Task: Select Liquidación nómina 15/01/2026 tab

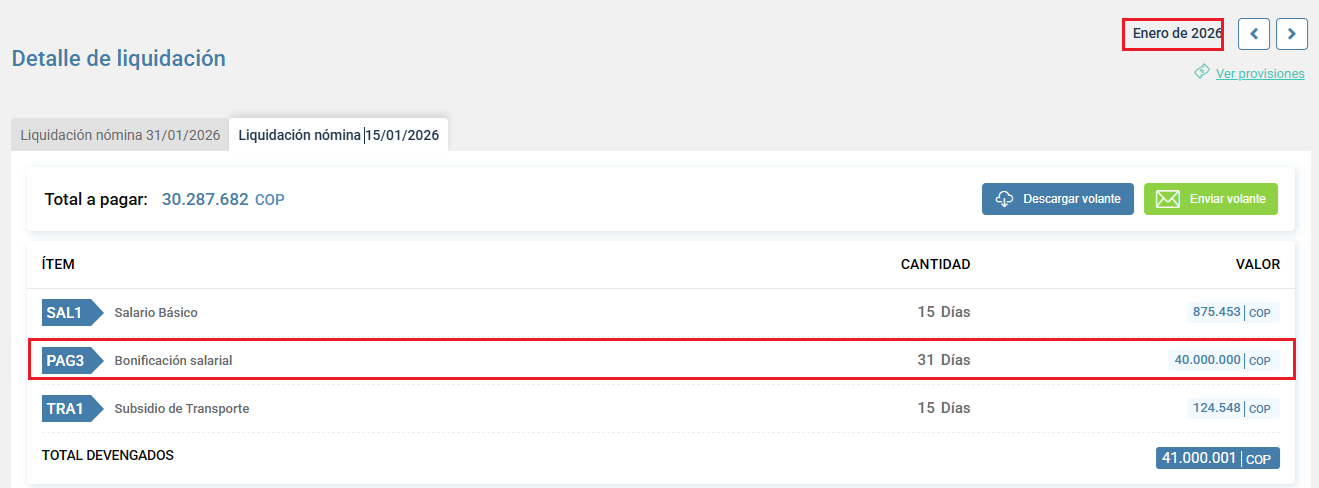Action: pos(339,135)
